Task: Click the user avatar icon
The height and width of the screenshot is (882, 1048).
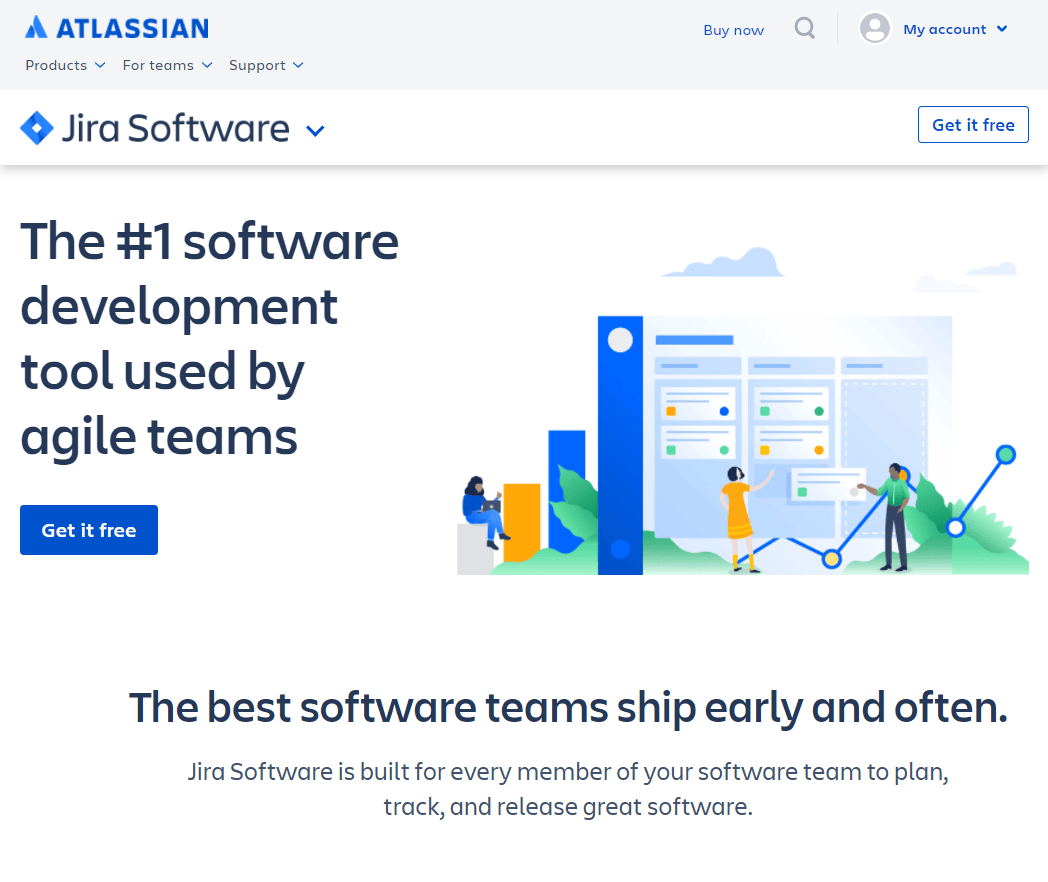Action: coord(875,28)
